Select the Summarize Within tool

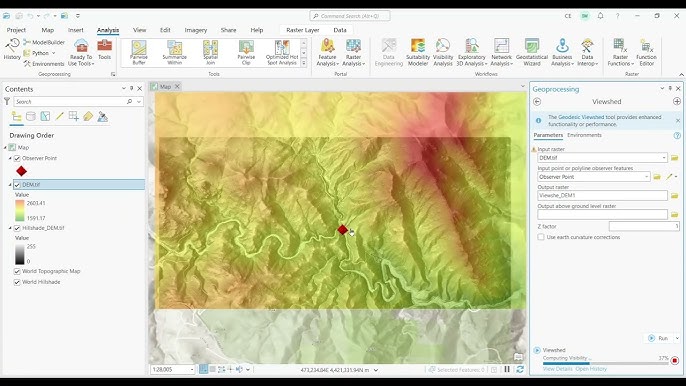click(175, 53)
